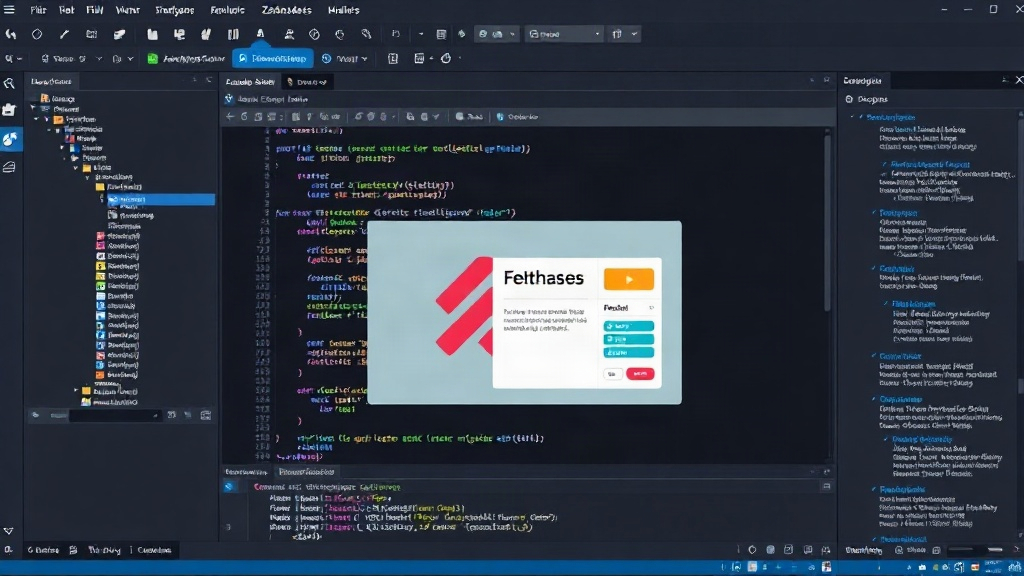Collapse the topmost section in right panel
The image size is (1024, 576).
click(852, 117)
